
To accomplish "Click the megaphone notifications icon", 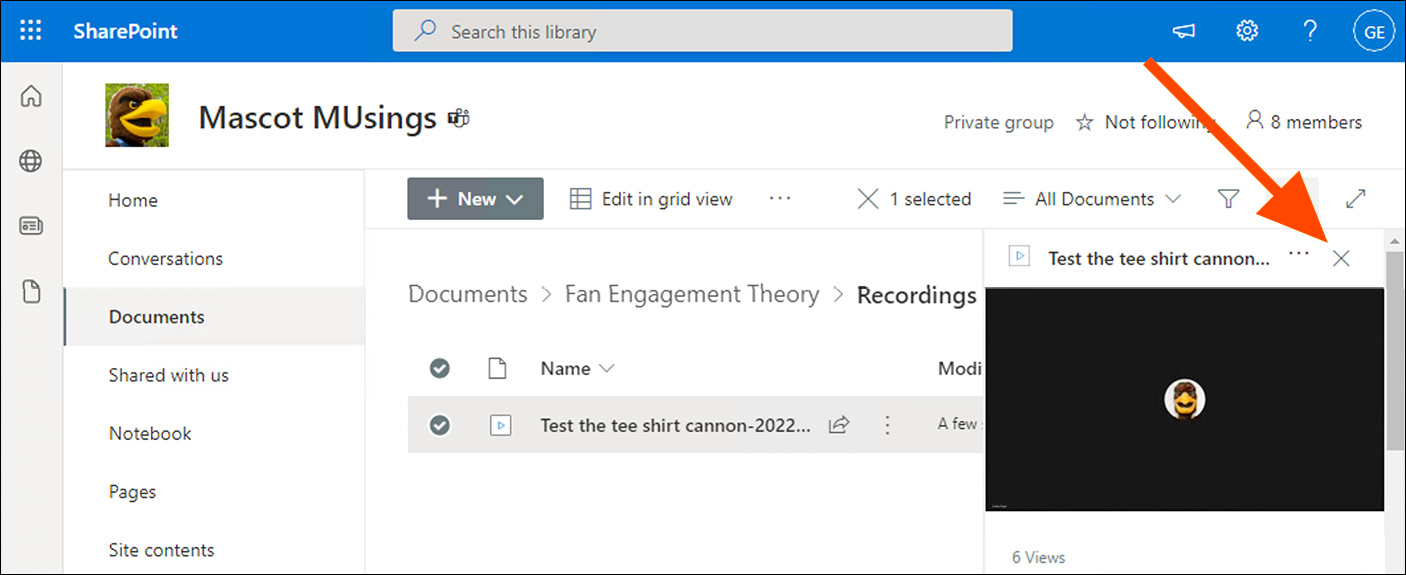I will click(x=1184, y=32).
